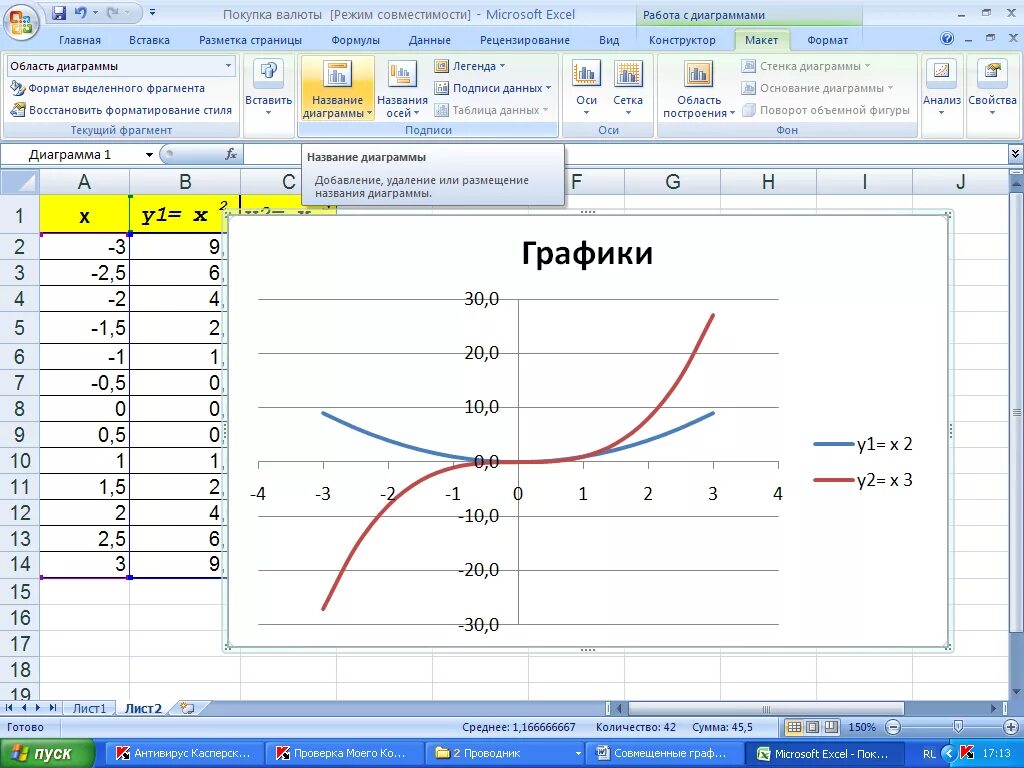Open Легенда legend options
This screenshot has width=1024, height=768.
[x=470, y=66]
